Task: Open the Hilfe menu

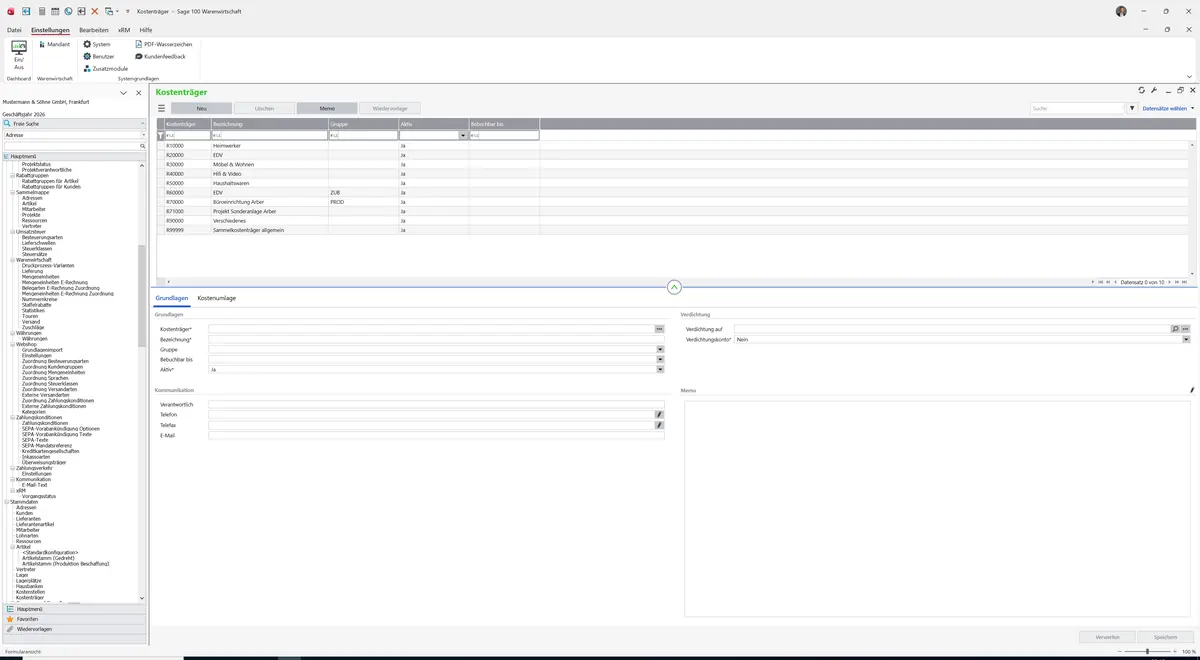Action: 146,30
